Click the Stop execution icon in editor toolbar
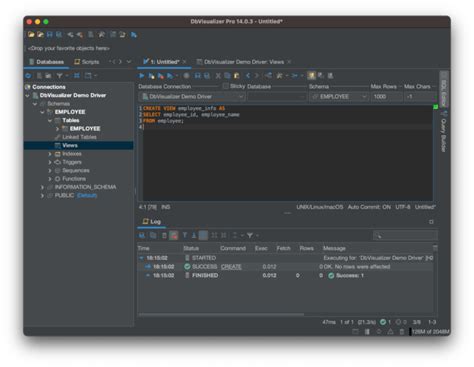The width and height of the screenshot is (474, 367). 186,76
